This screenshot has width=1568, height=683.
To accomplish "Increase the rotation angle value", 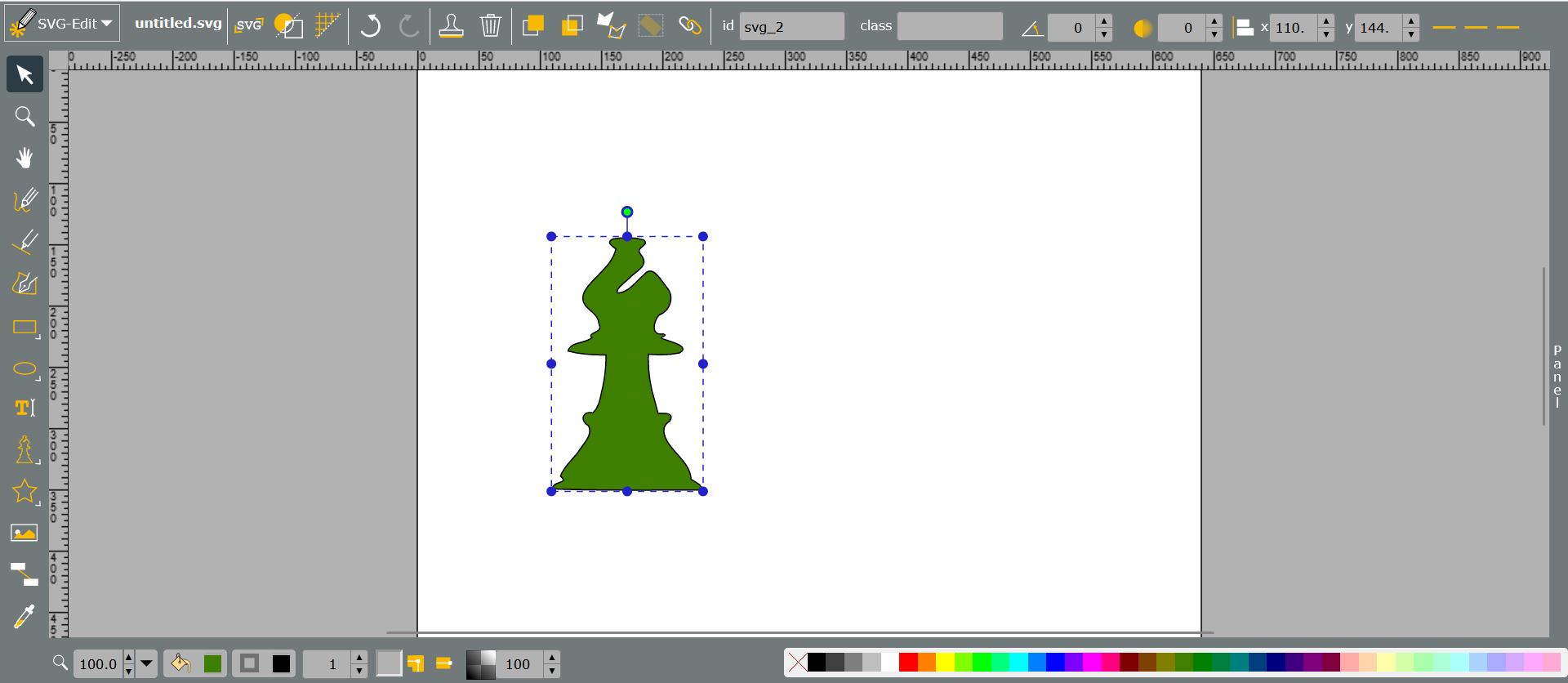I will click(x=1104, y=21).
